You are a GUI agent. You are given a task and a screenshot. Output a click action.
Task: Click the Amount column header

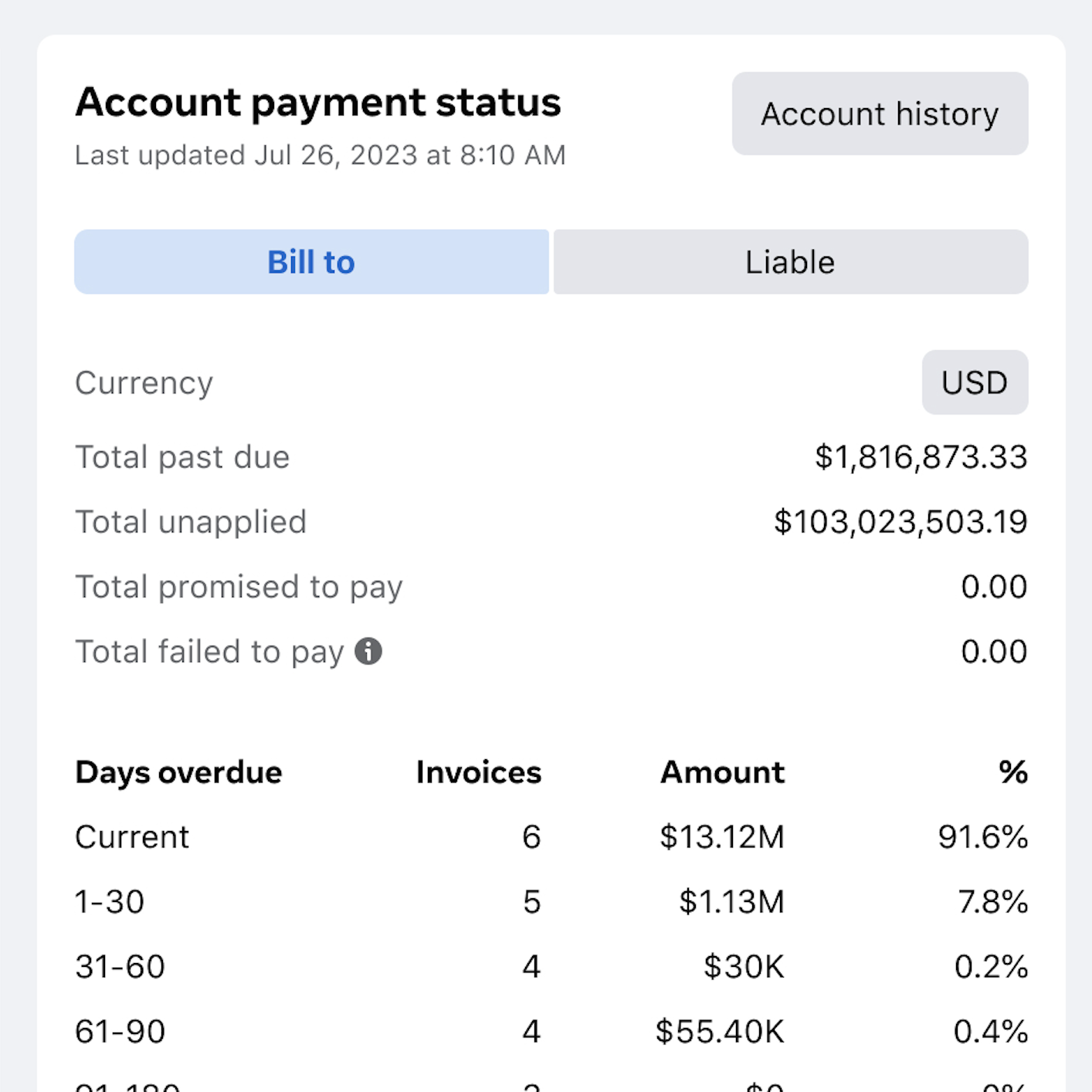722,772
